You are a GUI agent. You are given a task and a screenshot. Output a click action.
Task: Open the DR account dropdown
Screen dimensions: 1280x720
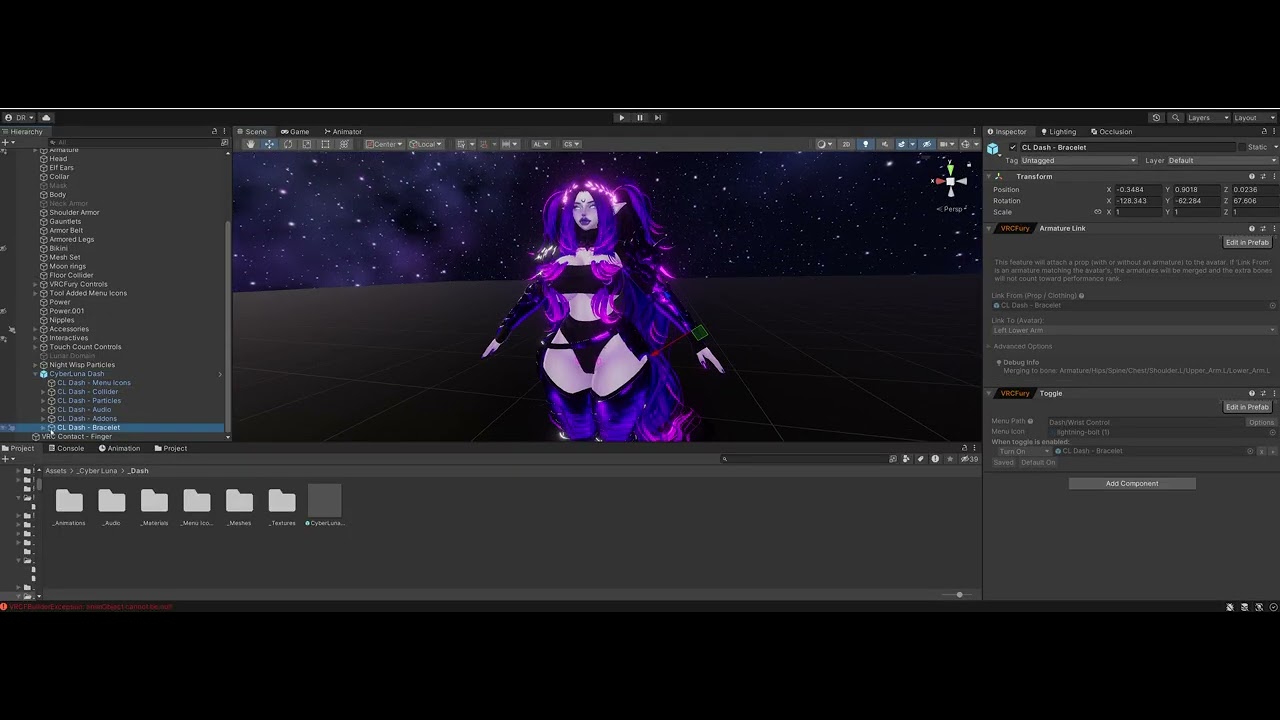(20, 118)
